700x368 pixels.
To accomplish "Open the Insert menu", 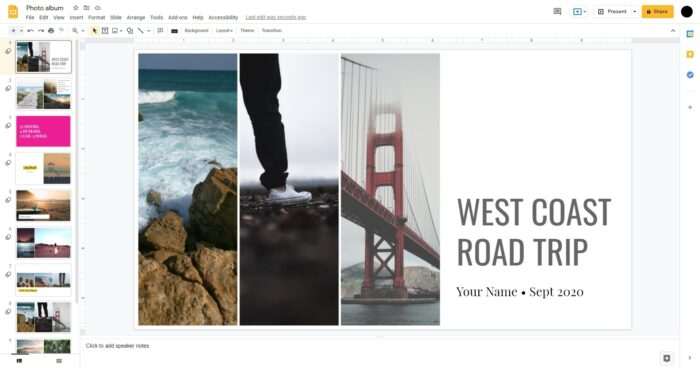I will pyautogui.click(x=76, y=17).
